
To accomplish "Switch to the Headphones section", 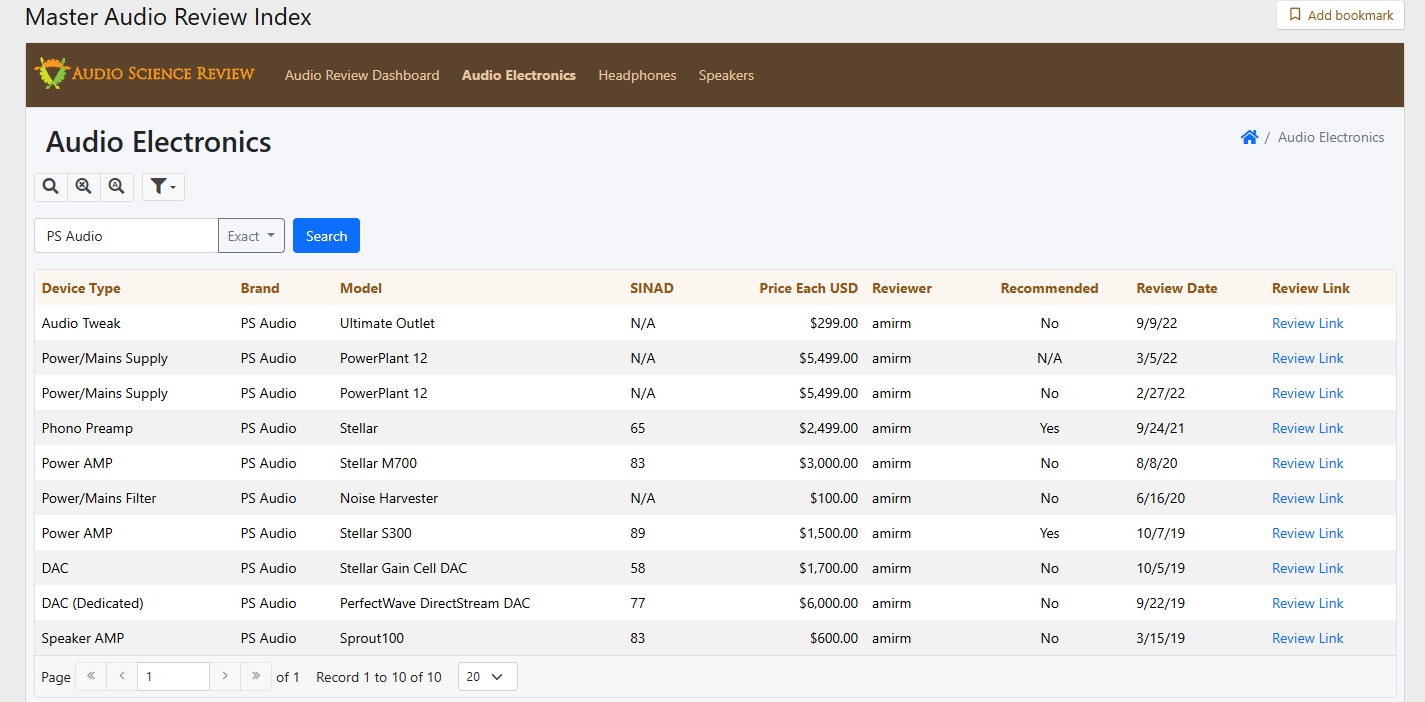I will tap(637, 75).
